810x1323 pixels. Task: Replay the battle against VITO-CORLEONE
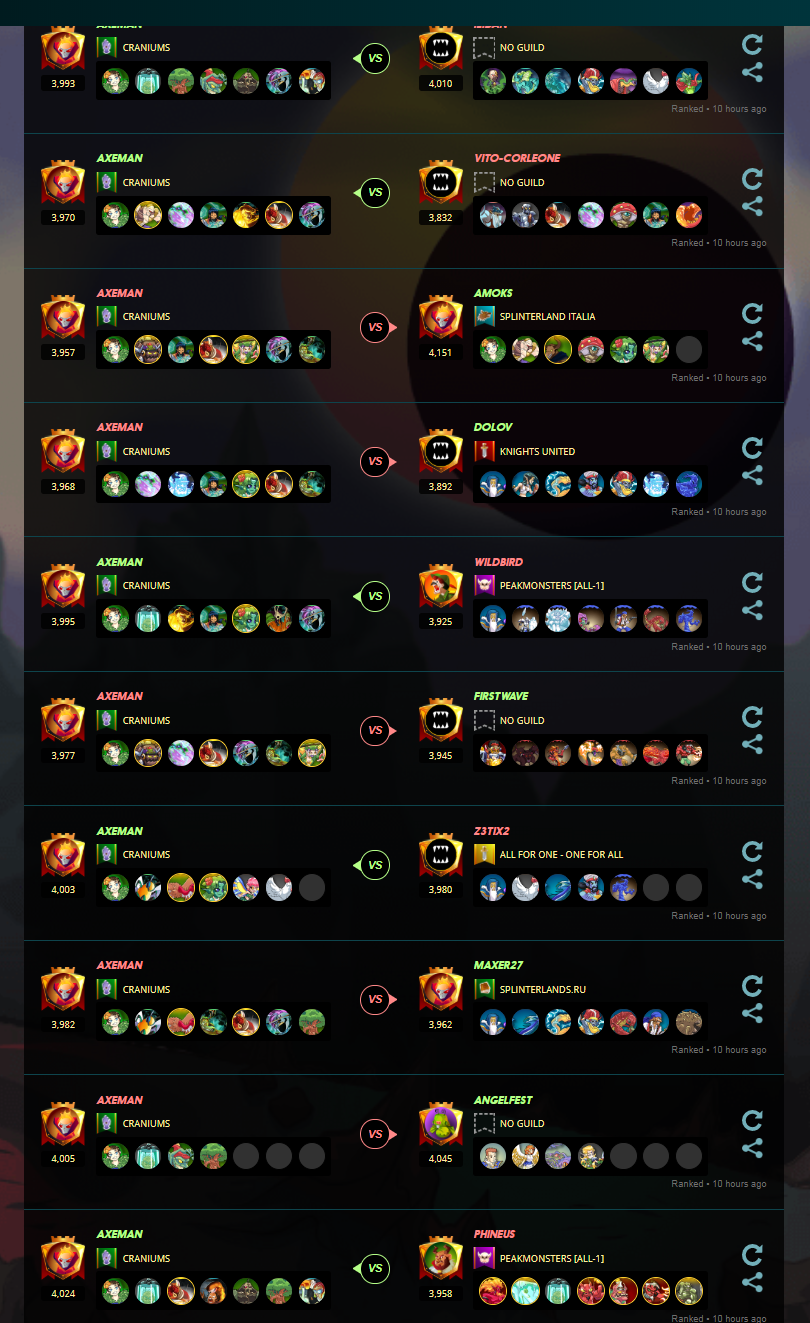click(x=752, y=179)
